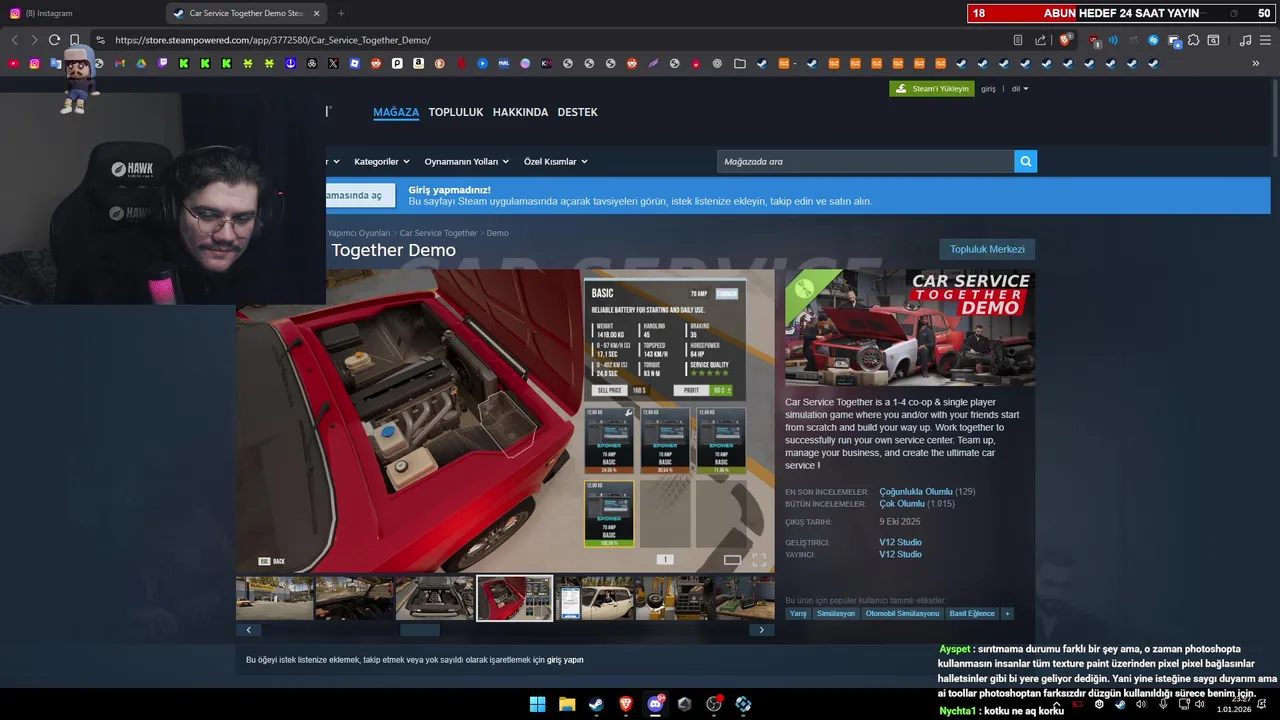Select the first garage exterior thumbnail
Viewport: 1280px width, 720px height.
tap(274, 598)
